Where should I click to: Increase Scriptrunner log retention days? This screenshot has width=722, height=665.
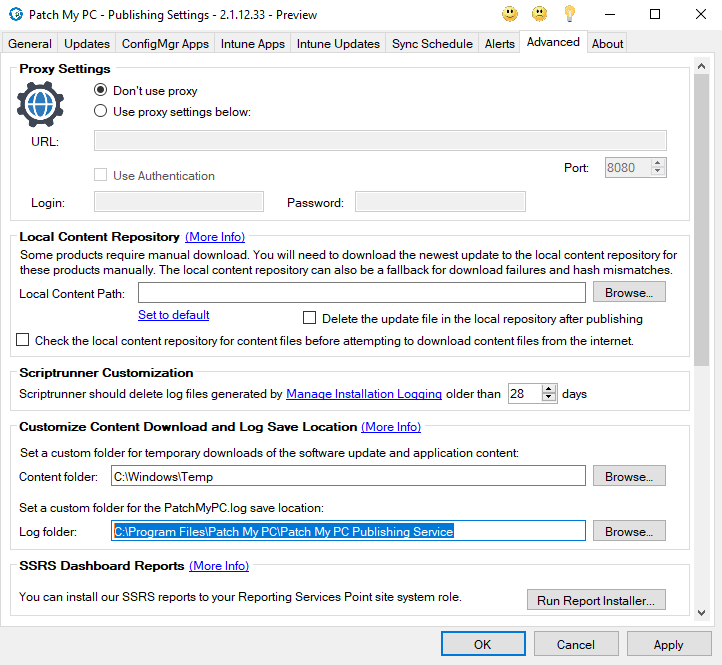[548, 389]
